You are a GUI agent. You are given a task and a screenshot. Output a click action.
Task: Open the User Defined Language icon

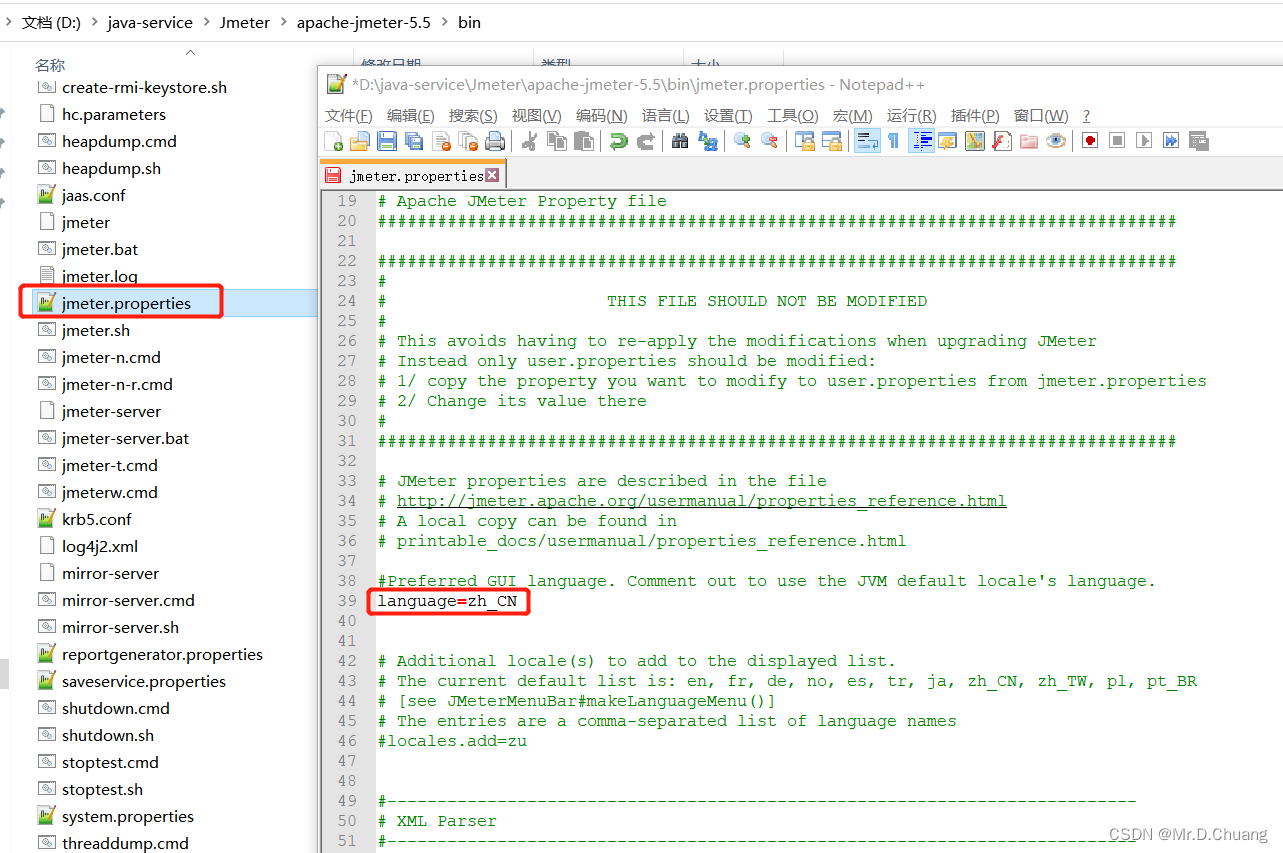[x=946, y=141]
